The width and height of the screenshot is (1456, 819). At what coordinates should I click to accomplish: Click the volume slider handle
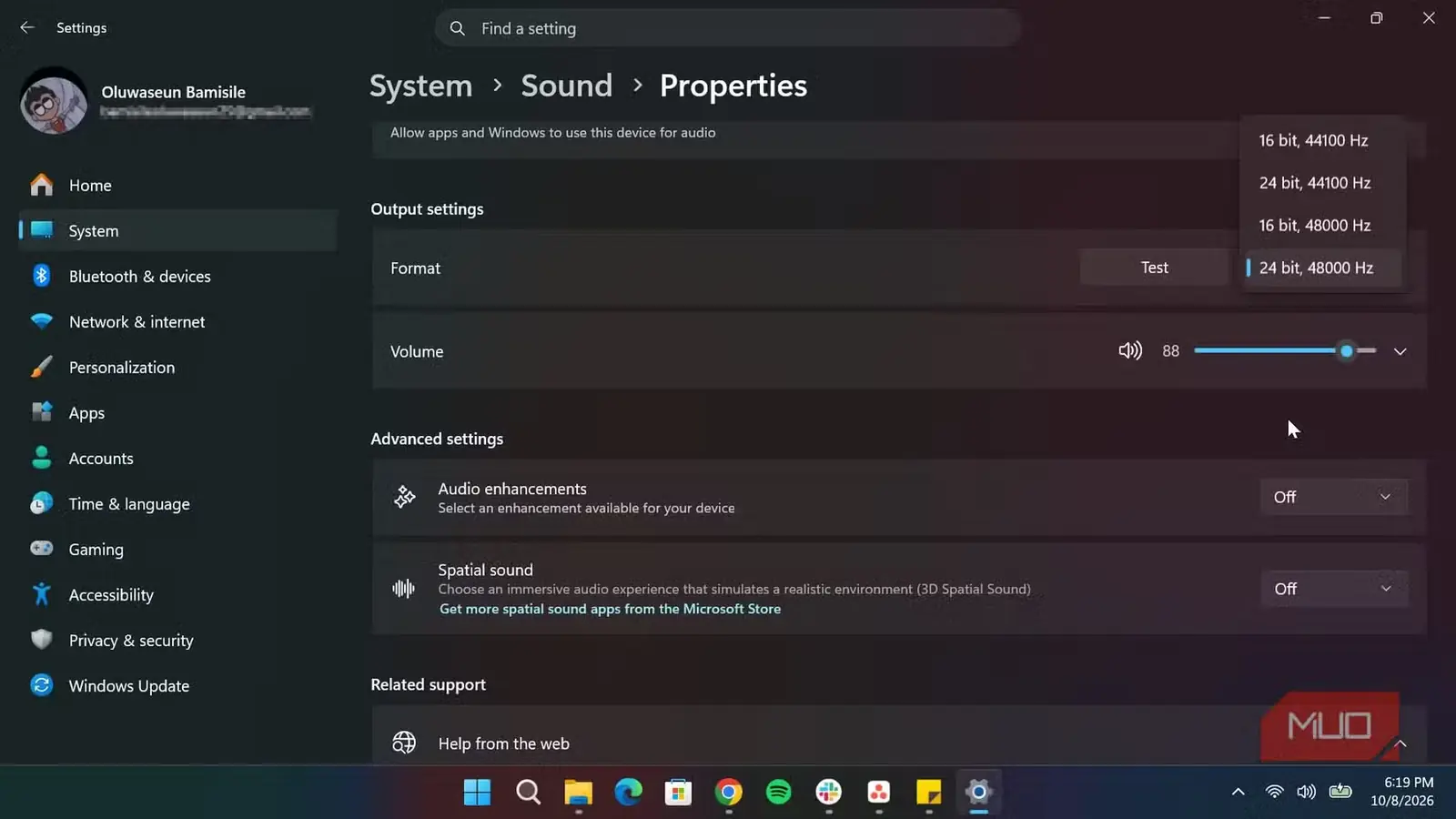1346,351
